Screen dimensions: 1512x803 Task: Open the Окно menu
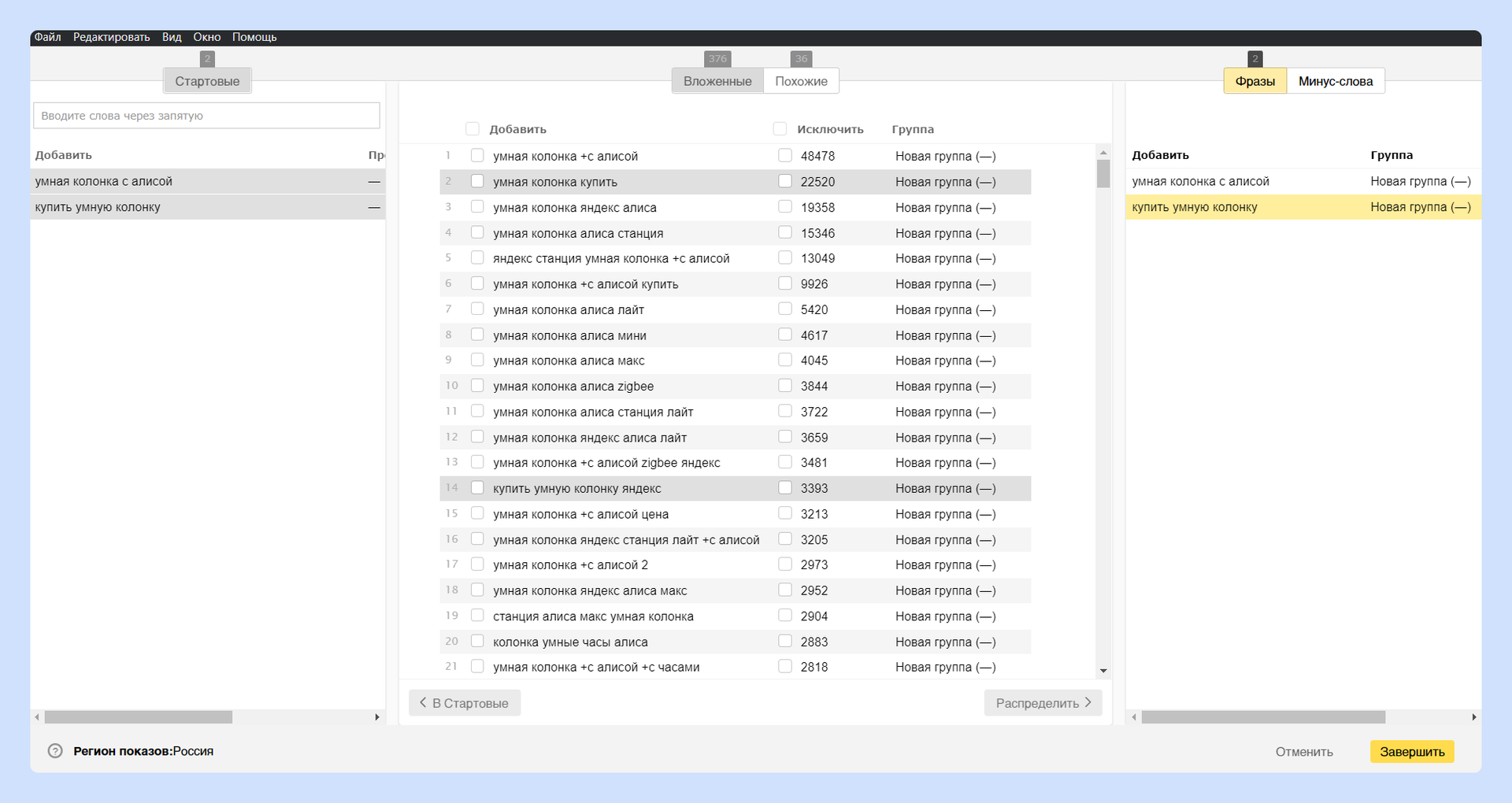[207, 37]
